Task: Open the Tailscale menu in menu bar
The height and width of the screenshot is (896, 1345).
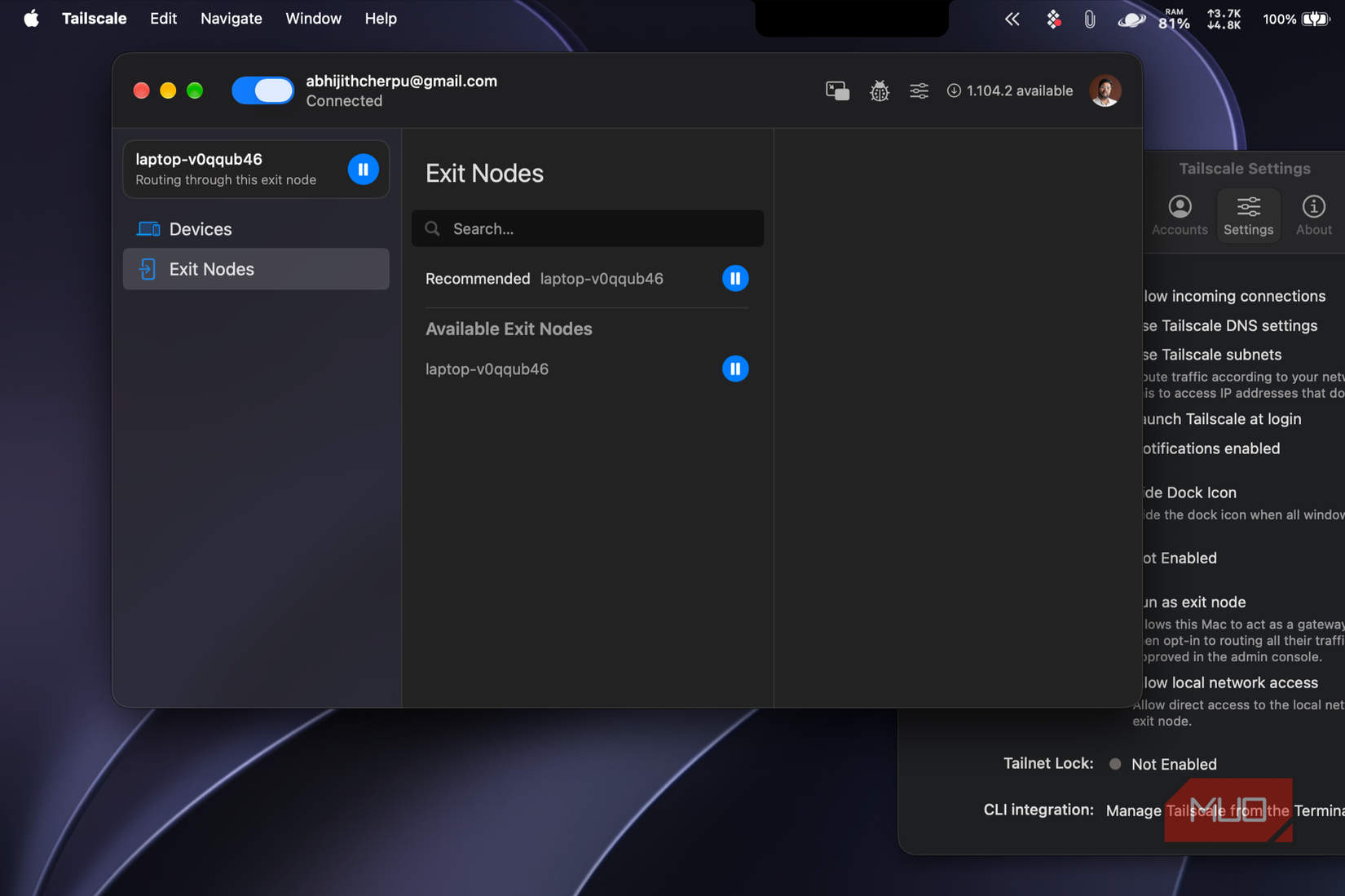Action: [95, 18]
